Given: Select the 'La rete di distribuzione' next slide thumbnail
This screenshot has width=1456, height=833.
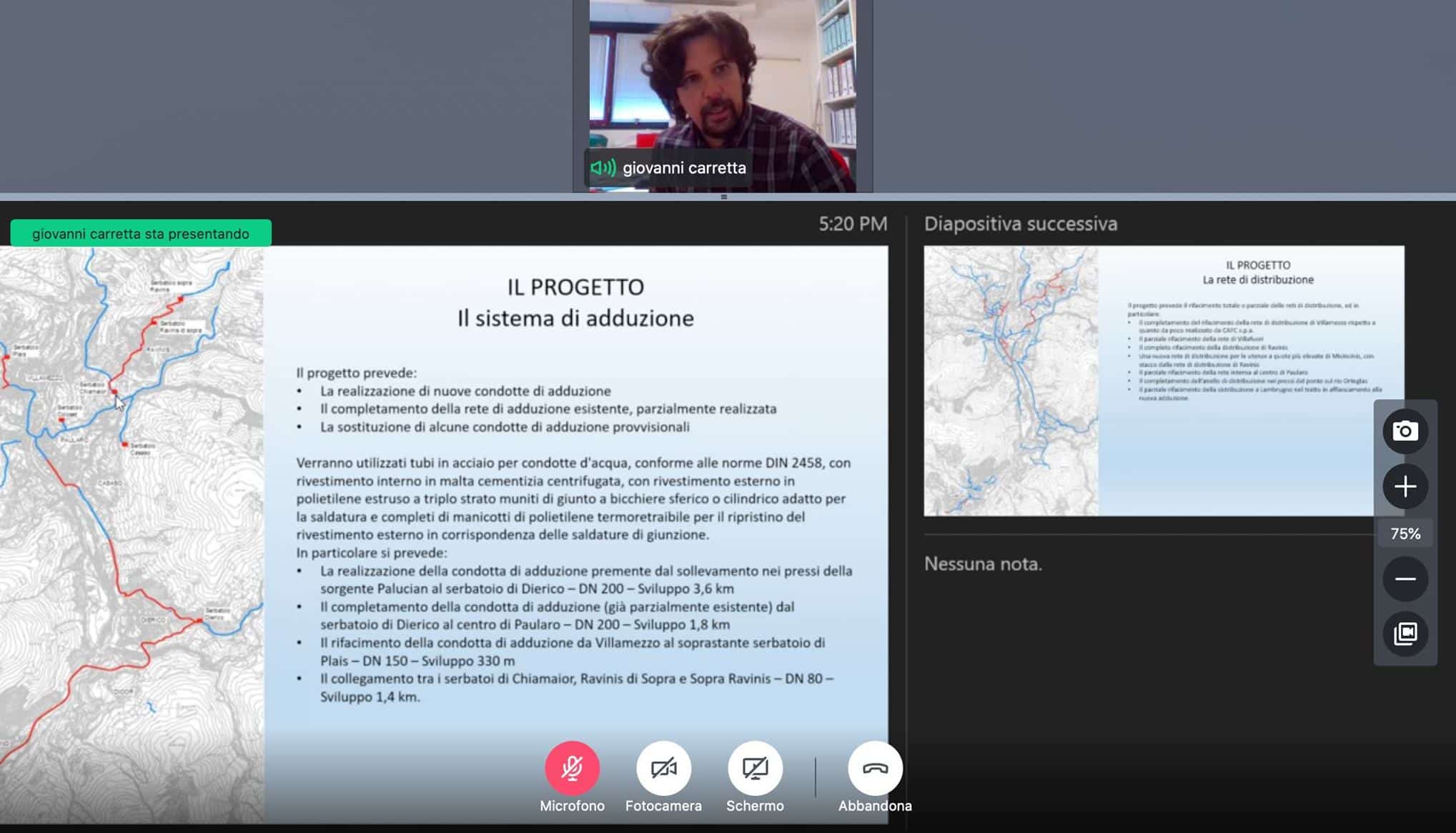Looking at the screenshot, I should [x=1163, y=380].
